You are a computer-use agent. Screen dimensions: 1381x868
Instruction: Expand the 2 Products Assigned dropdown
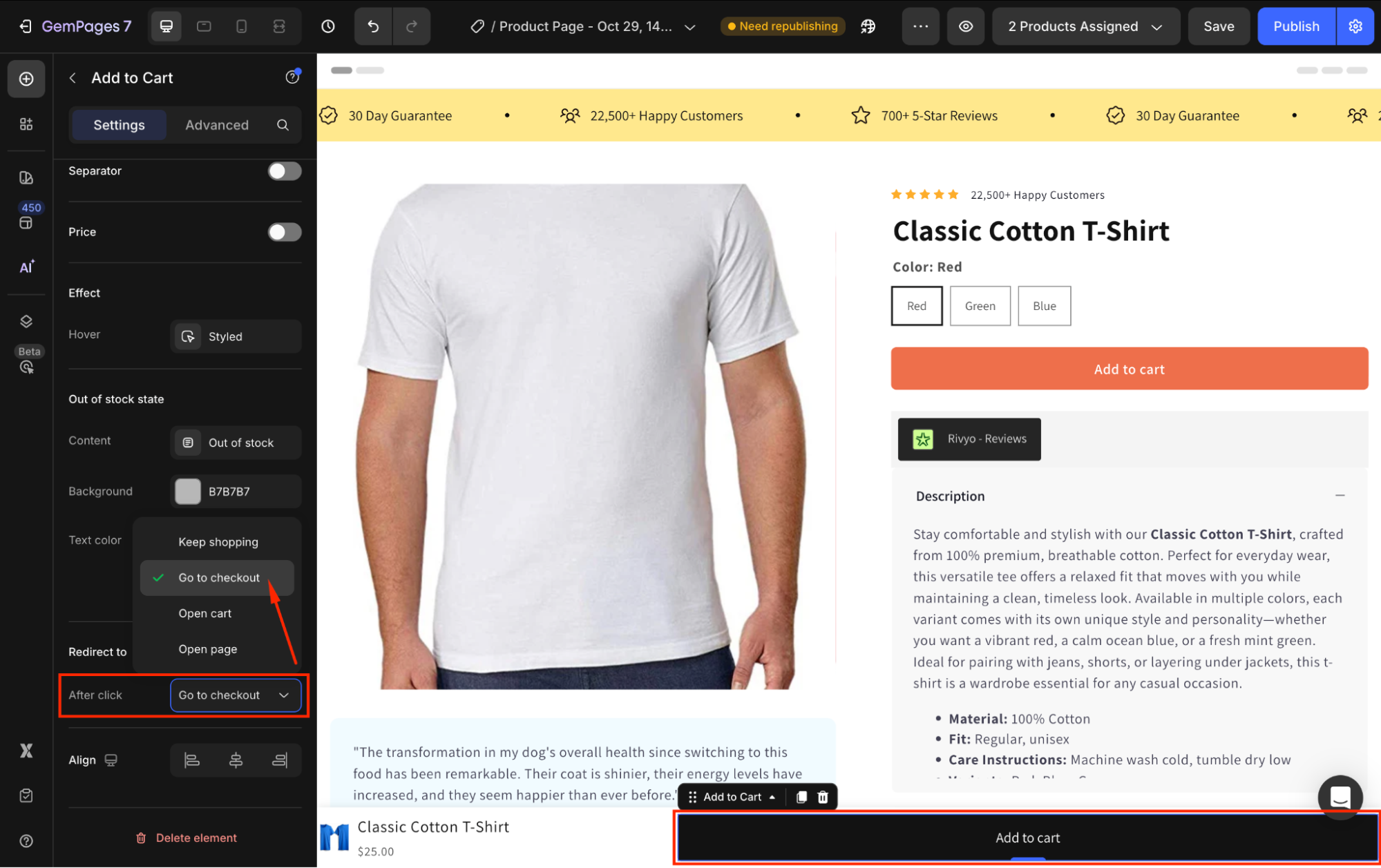coord(1085,26)
